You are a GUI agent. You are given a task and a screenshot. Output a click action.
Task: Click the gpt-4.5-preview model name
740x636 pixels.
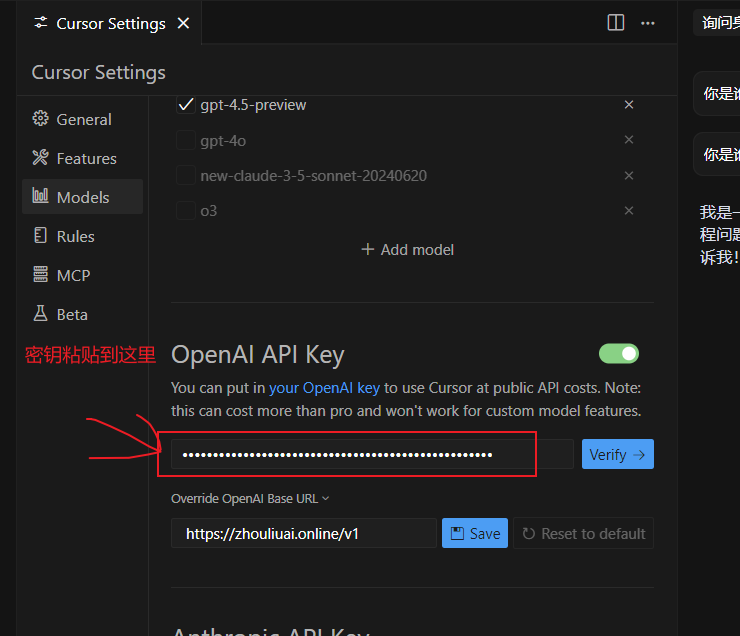pos(253,105)
